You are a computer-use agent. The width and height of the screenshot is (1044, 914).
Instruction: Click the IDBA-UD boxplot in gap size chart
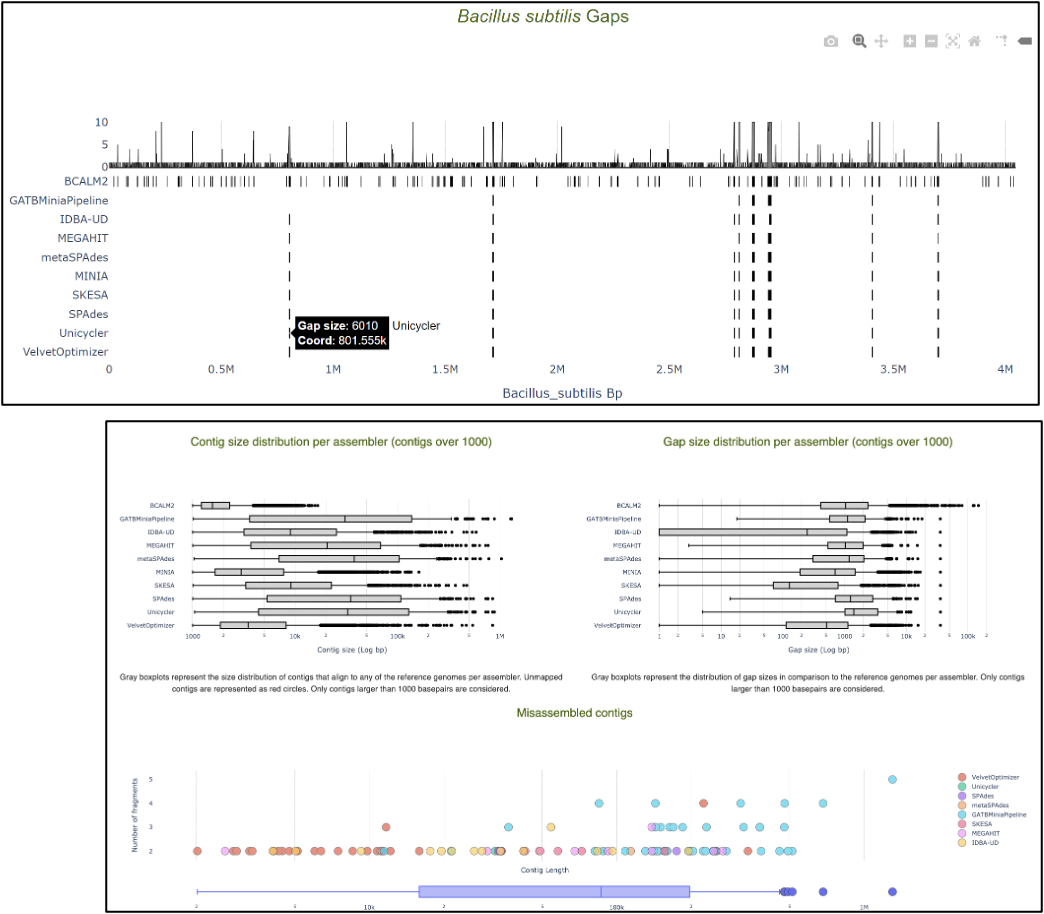pos(753,532)
